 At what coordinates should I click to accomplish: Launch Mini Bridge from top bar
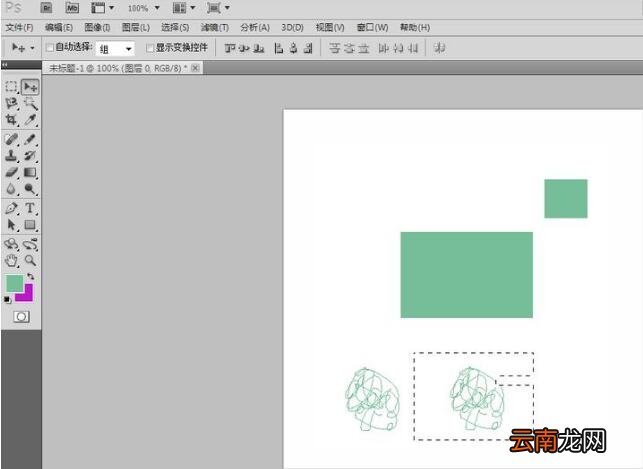tap(72, 8)
